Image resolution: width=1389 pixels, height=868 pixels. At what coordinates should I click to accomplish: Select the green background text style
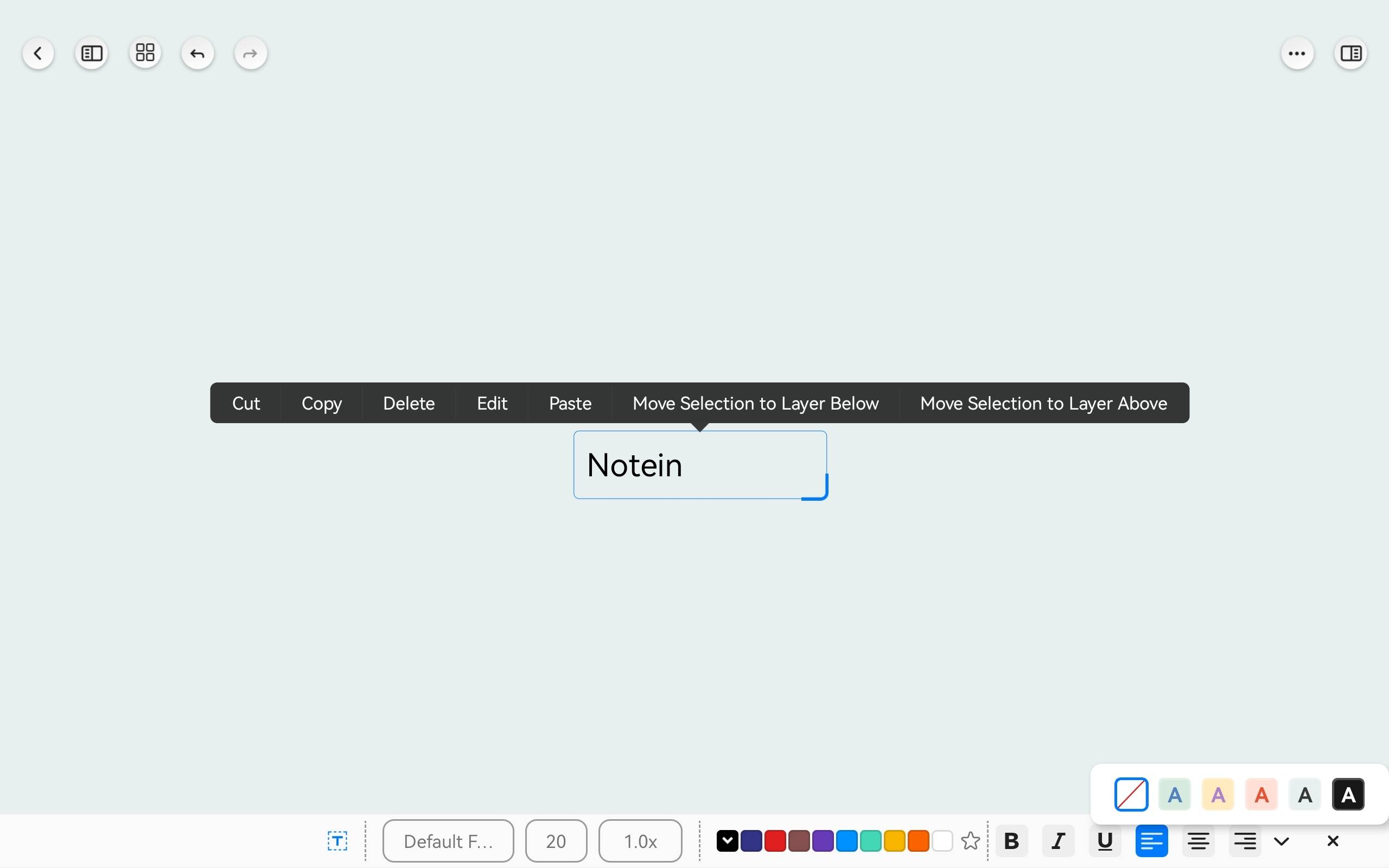pyautogui.click(x=1174, y=795)
